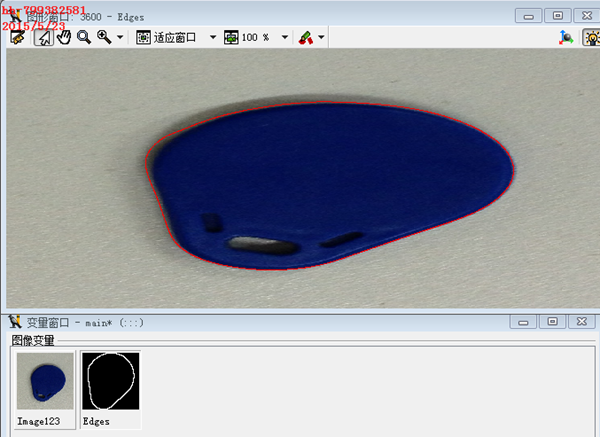This screenshot has width=600, height=437.
Task: Click the draw color paint icon
Action: click(x=306, y=38)
